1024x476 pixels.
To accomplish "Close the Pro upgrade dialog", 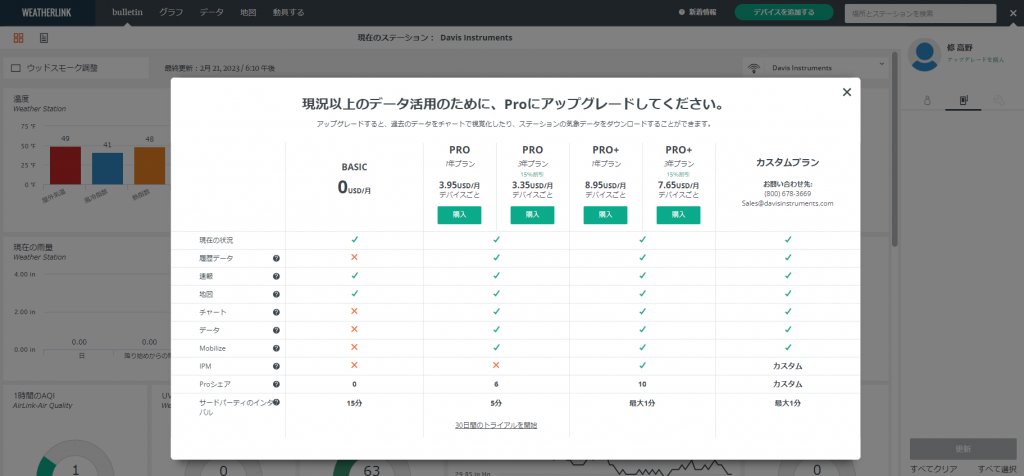I will pos(847,92).
